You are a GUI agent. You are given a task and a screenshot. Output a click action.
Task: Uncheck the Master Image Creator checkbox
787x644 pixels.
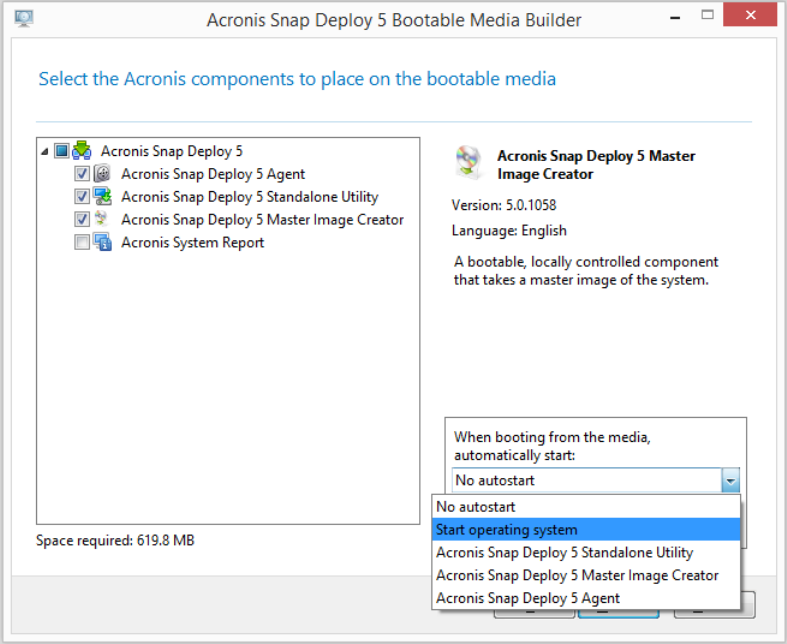click(x=82, y=219)
